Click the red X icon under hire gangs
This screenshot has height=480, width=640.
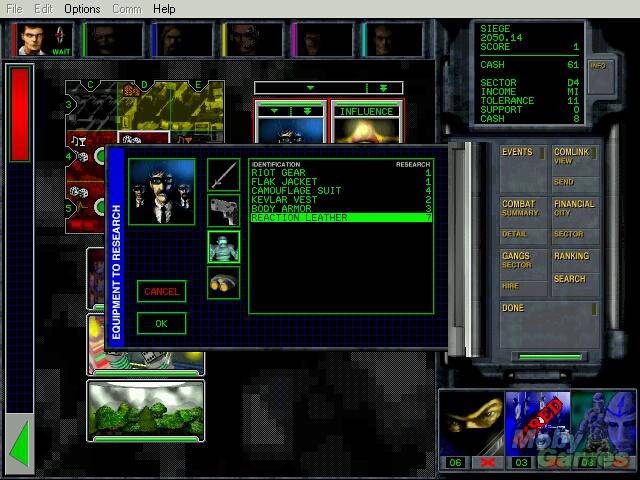pos(488,462)
